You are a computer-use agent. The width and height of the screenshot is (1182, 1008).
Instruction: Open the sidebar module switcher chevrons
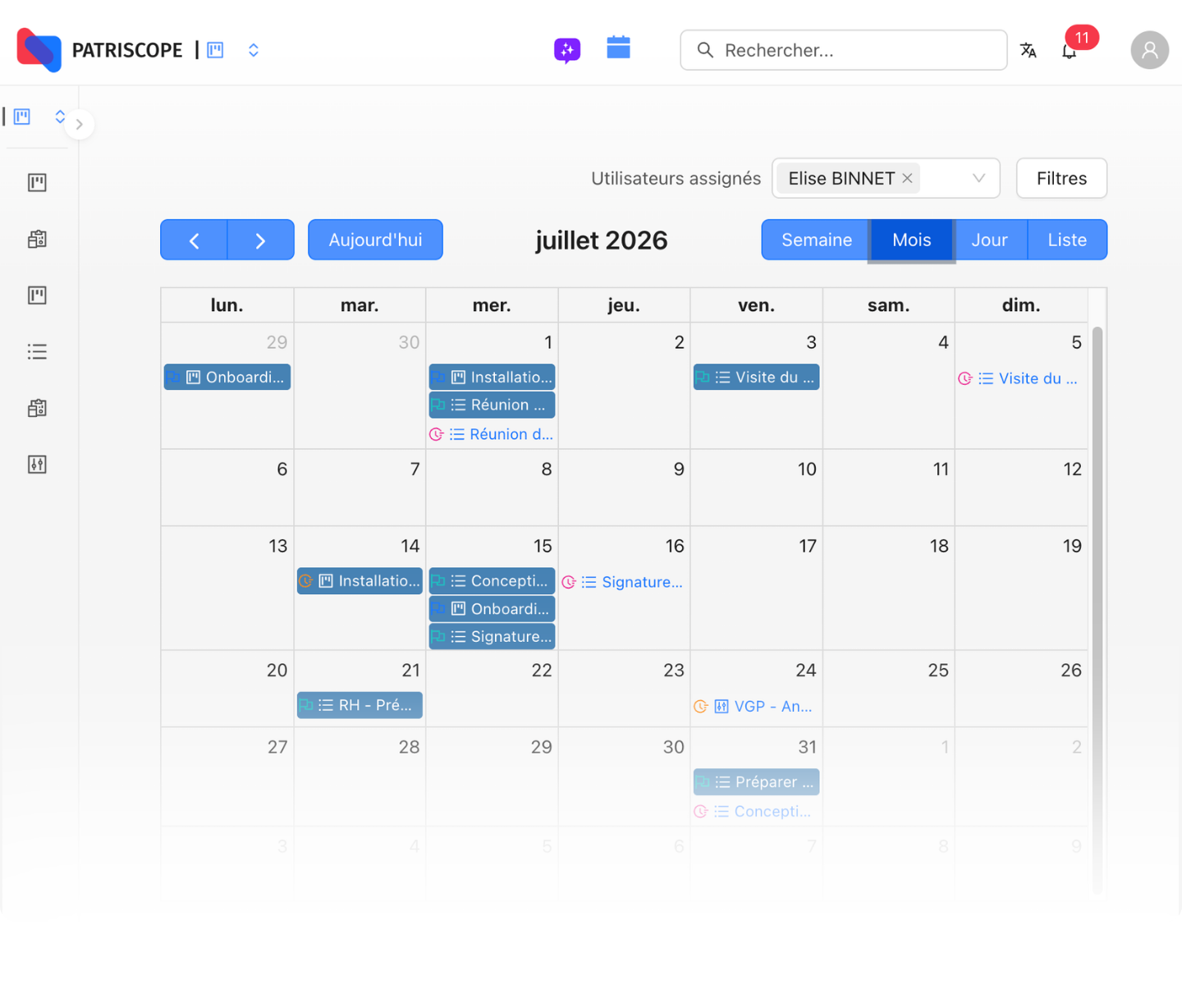[60, 116]
